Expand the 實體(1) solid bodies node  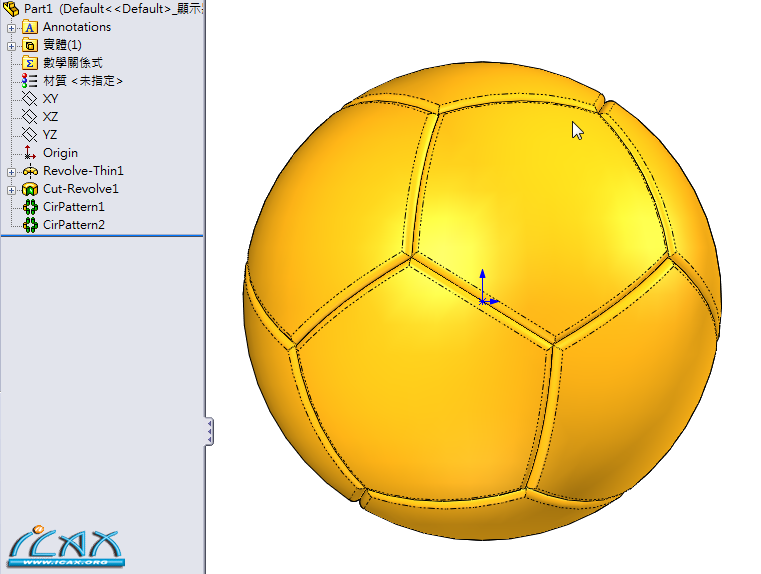[11, 46]
